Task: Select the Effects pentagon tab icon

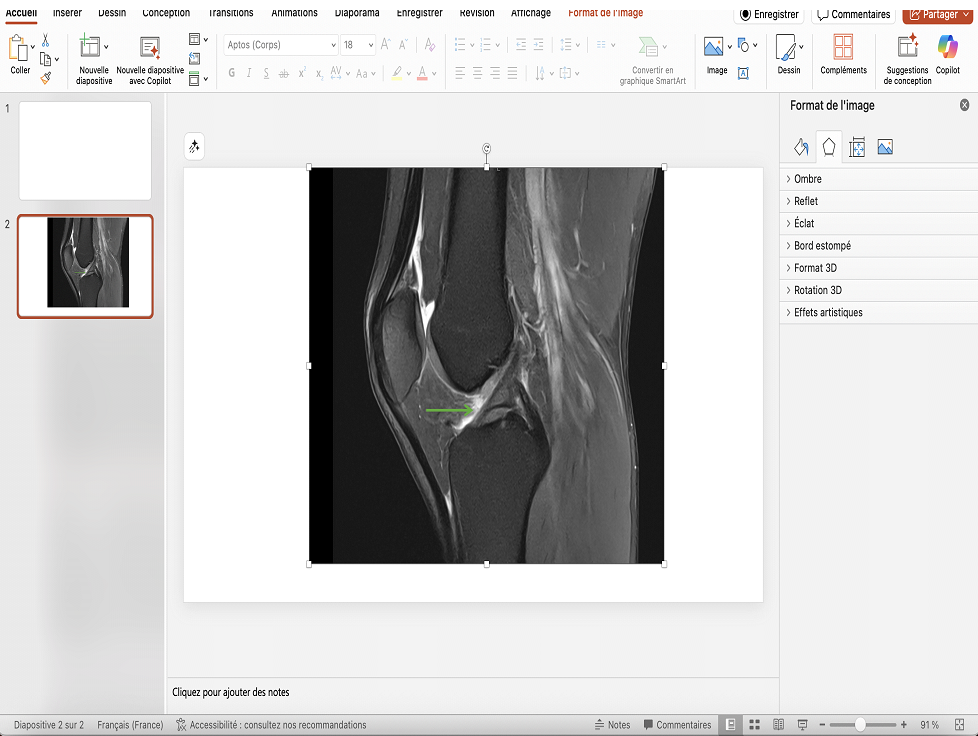Action: (829, 147)
